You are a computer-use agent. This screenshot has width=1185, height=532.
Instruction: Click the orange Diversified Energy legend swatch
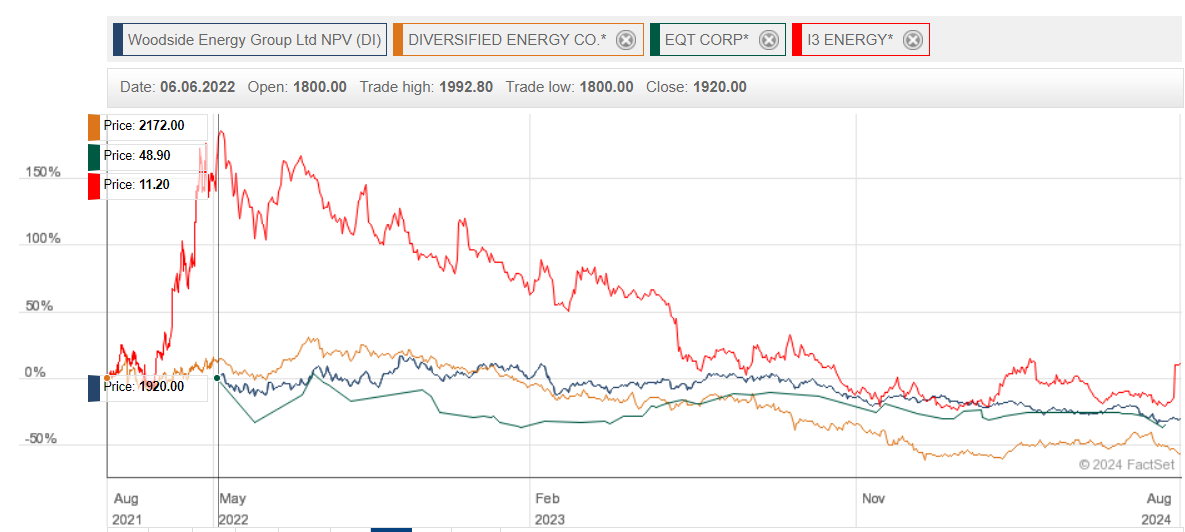(398, 40)
